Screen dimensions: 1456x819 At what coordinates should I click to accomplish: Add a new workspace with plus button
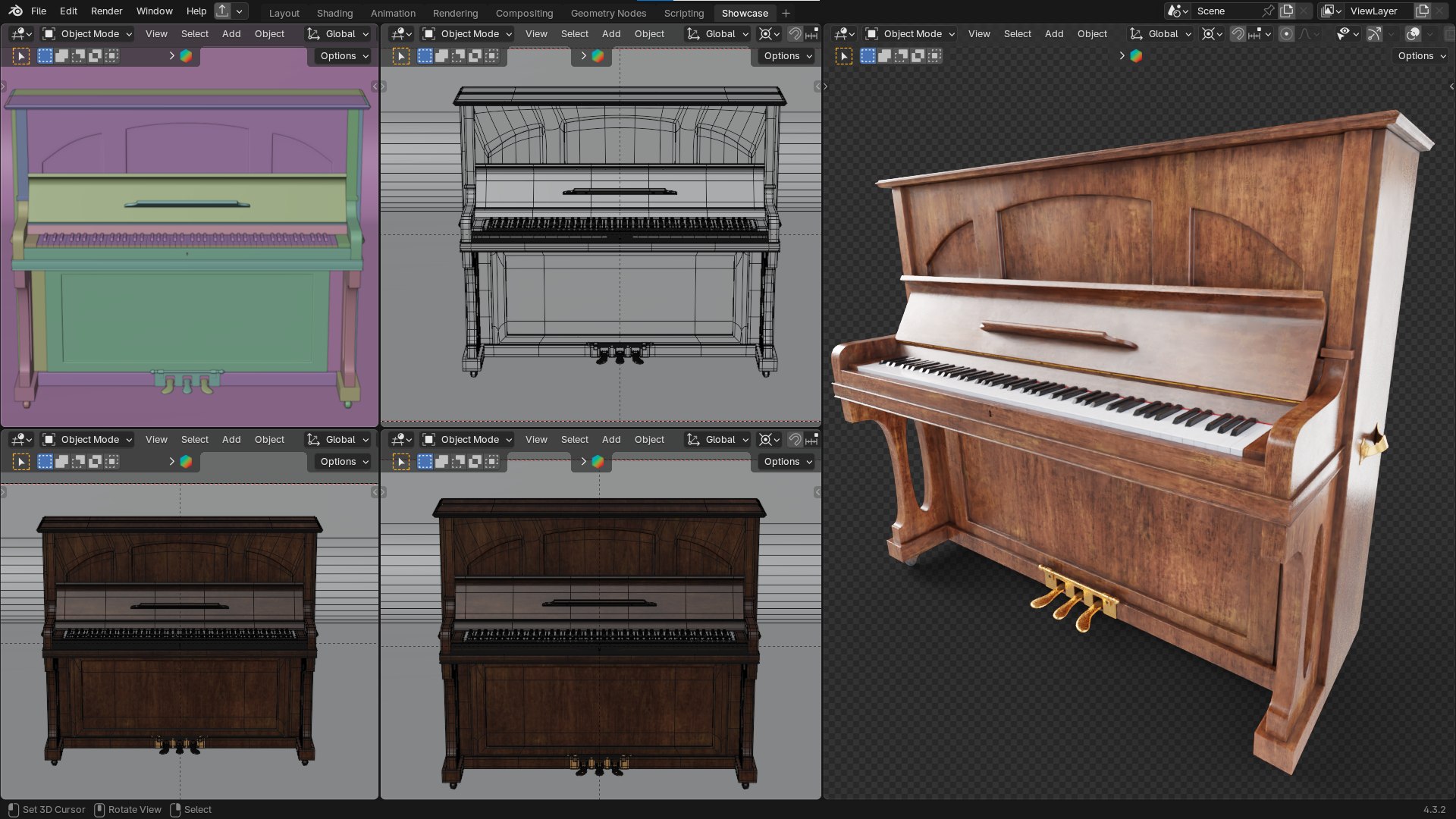786,13
